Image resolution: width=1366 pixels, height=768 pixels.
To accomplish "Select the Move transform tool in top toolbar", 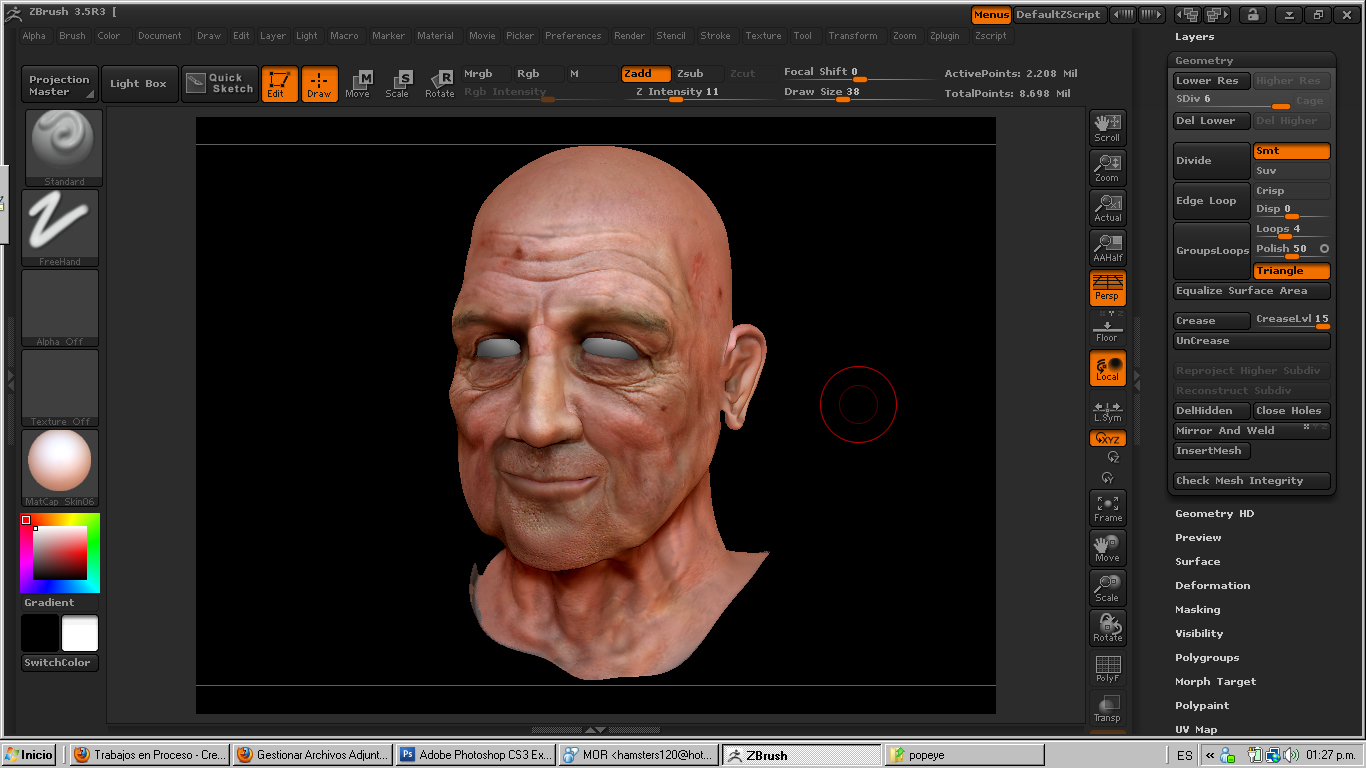I will pyautogui.click(x=358, y=84).
